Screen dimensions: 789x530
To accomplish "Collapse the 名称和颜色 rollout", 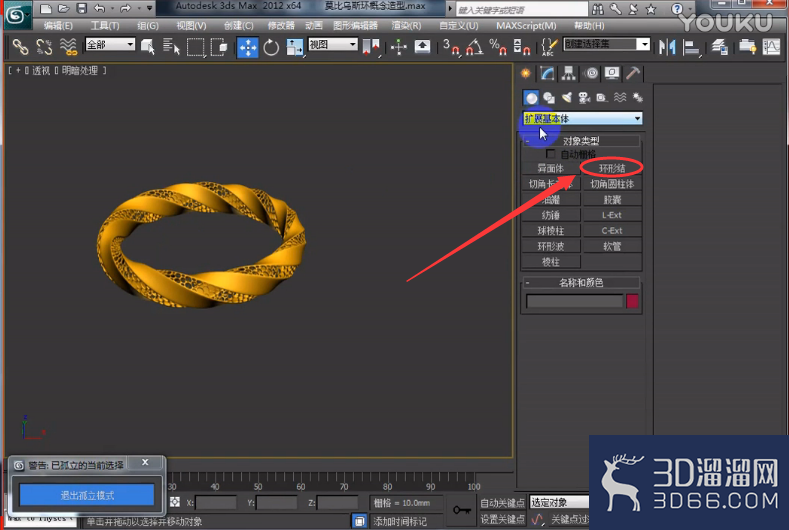I will click(581, 283).
